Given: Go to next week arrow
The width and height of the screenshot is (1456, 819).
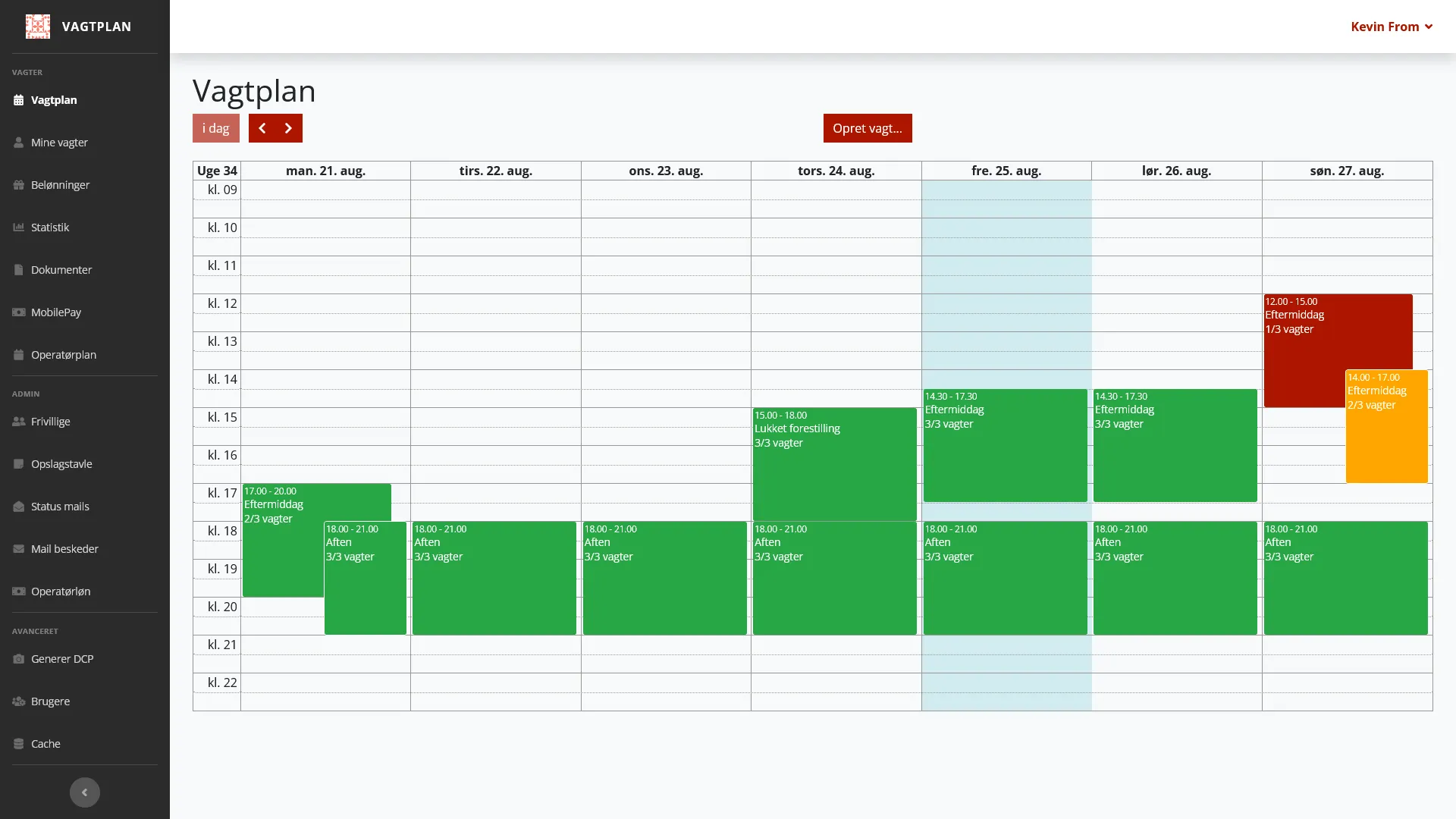Looking at the screenshot, I should coord(289,128).
